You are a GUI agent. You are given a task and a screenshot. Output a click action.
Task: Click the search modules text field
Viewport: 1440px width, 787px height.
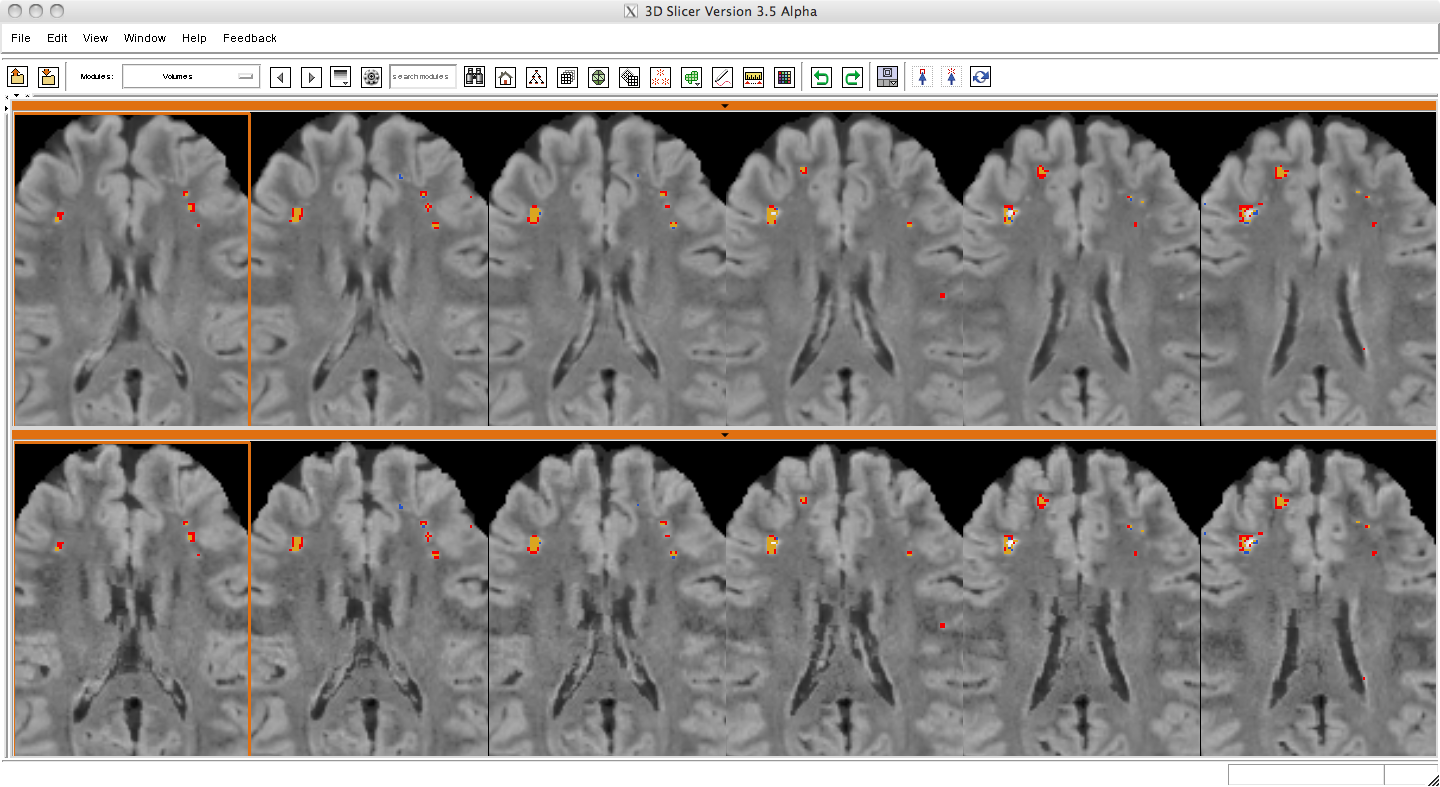tap(422, 77)
